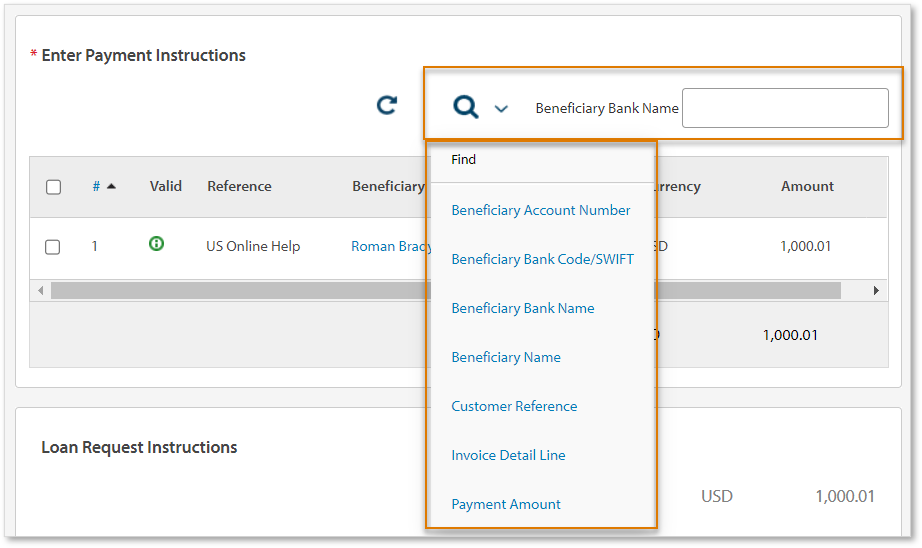Image resolution: width=922 pixels, height=548 pixels.
Task: Choose Customer Reference search option
Action: (514, 406)
